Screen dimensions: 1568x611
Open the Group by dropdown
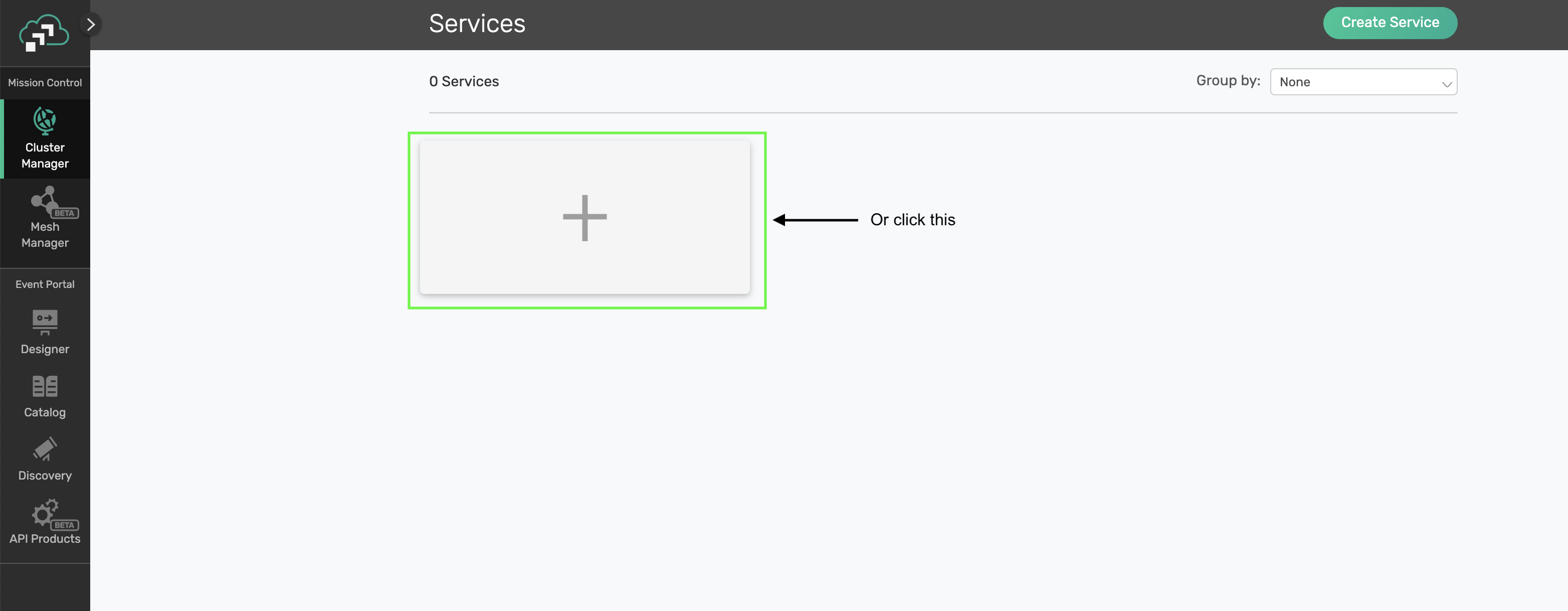click(x=1363, y=82)
